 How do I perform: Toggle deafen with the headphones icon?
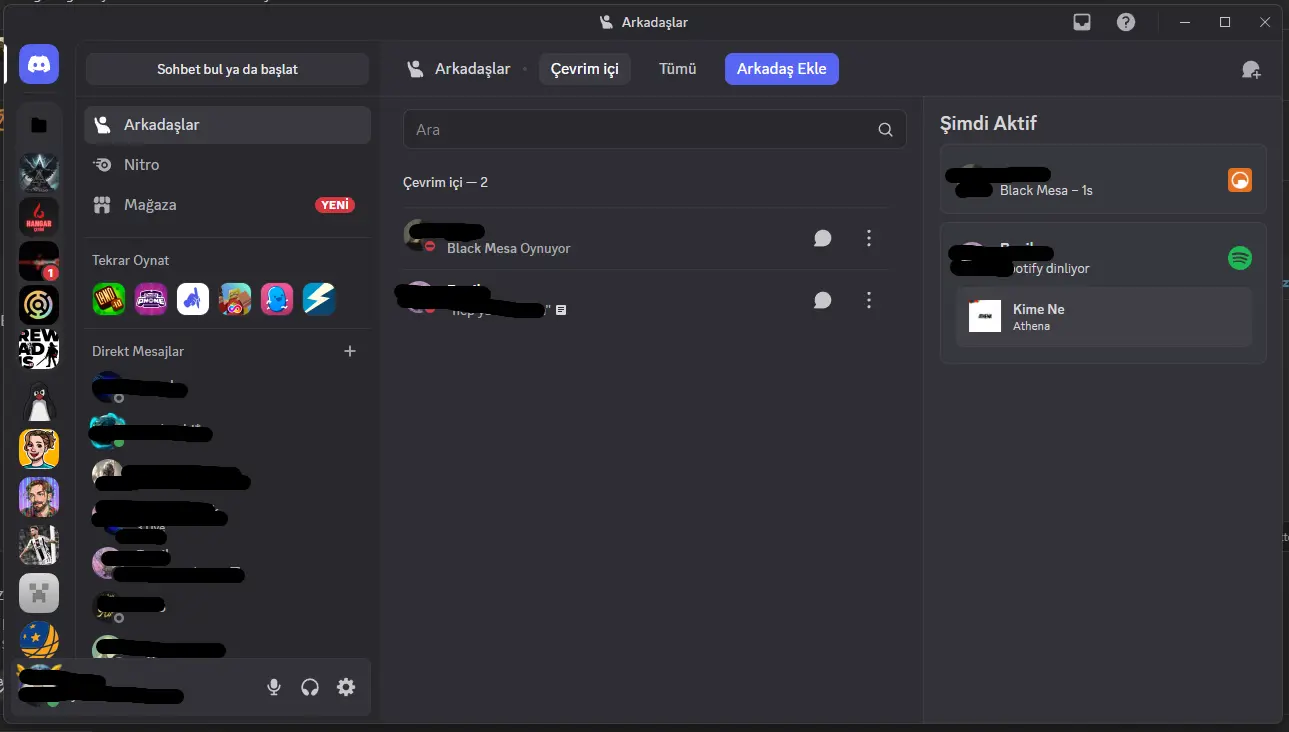tap(310, 687)
